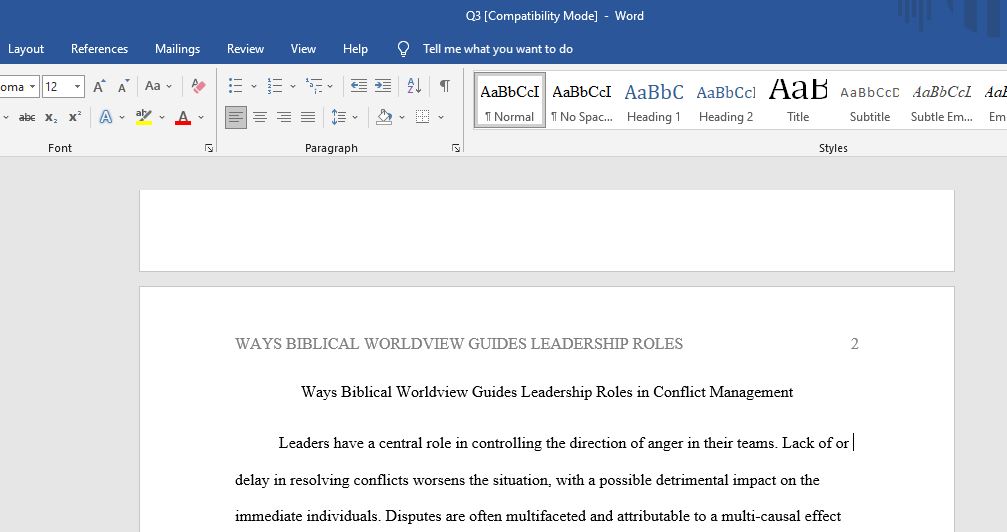Increase paragraph indent
The height and width of the screenshot is (532, 1007).
click(x=383, y=85)
